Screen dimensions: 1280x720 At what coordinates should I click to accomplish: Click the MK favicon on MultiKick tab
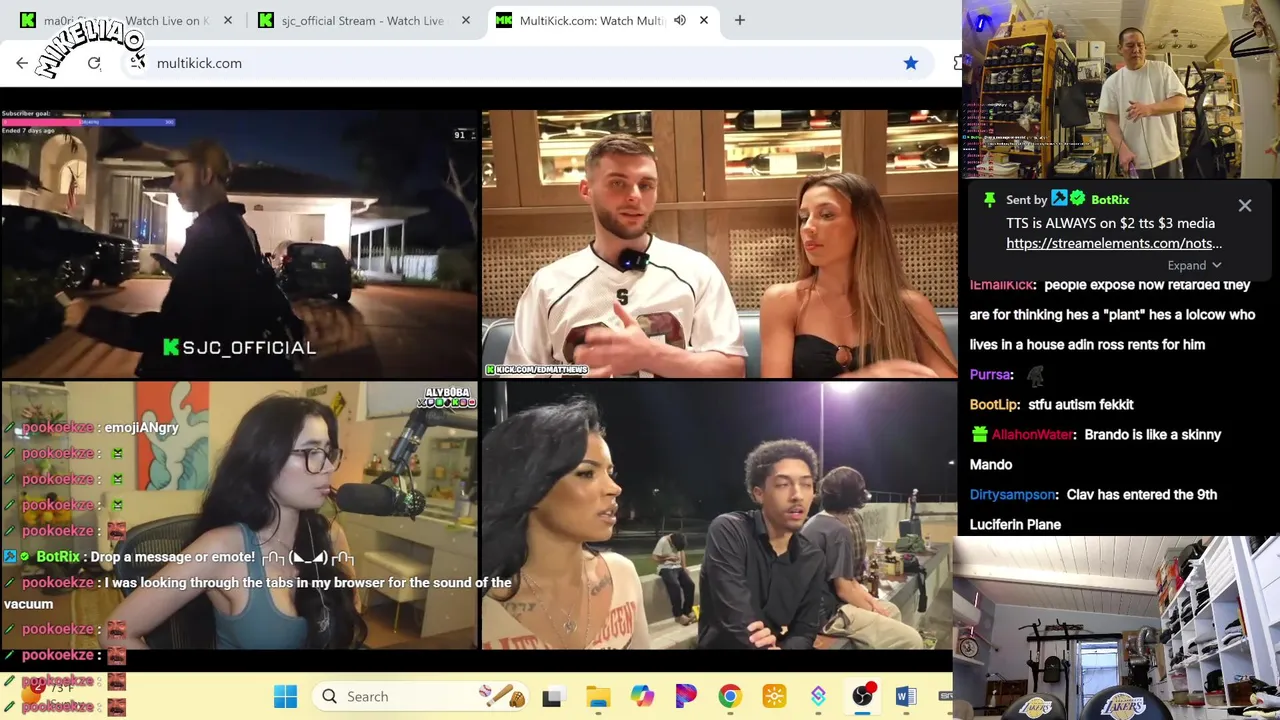pos(504,20)
